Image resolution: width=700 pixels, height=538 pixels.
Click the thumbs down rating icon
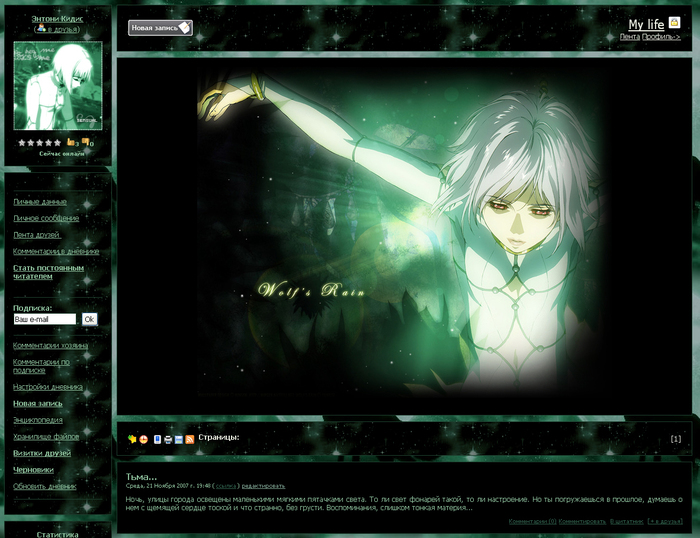[86, 142]
